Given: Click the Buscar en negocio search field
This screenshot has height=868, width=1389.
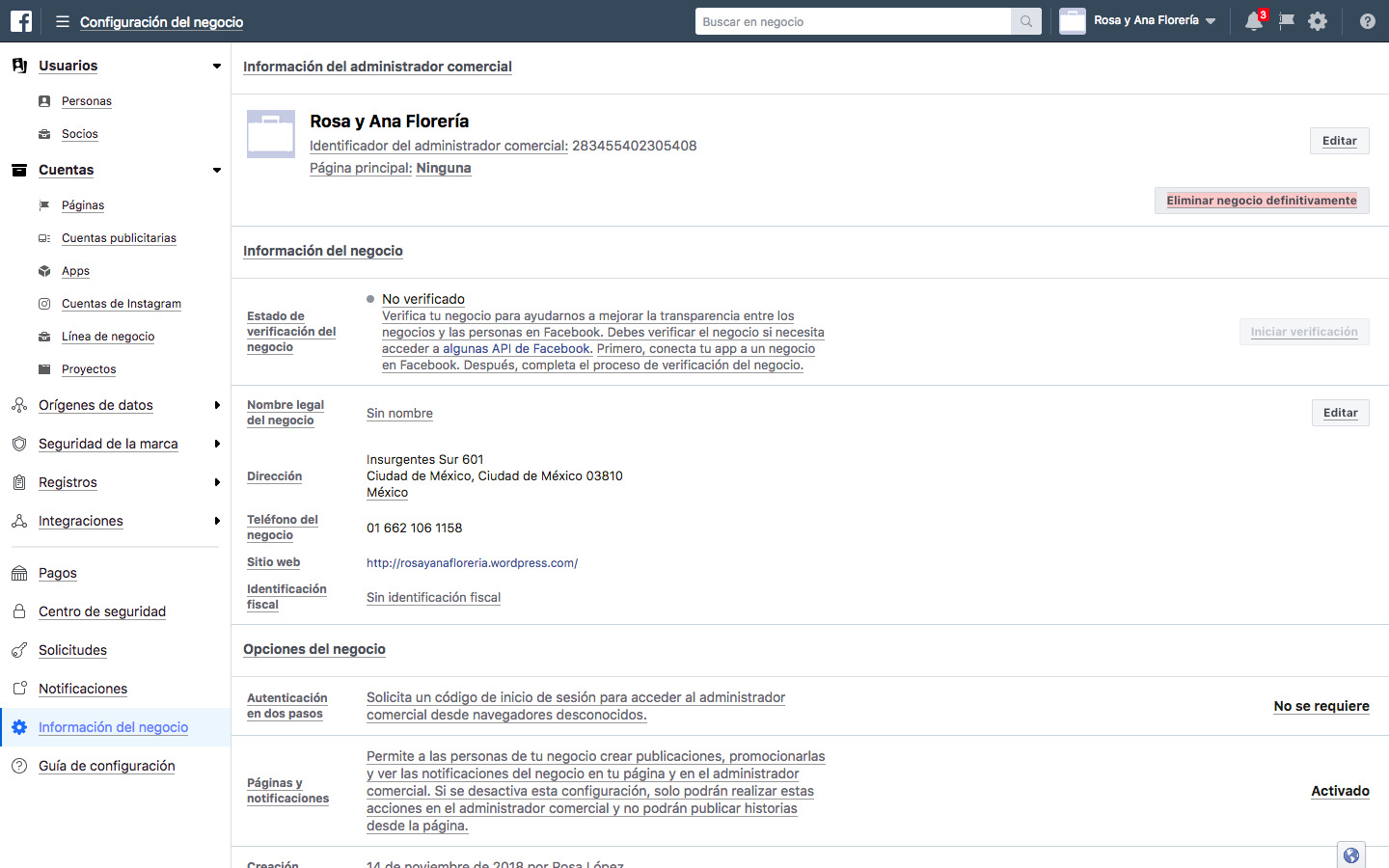Looking at the screenshot, I should [x=853, y=21].
